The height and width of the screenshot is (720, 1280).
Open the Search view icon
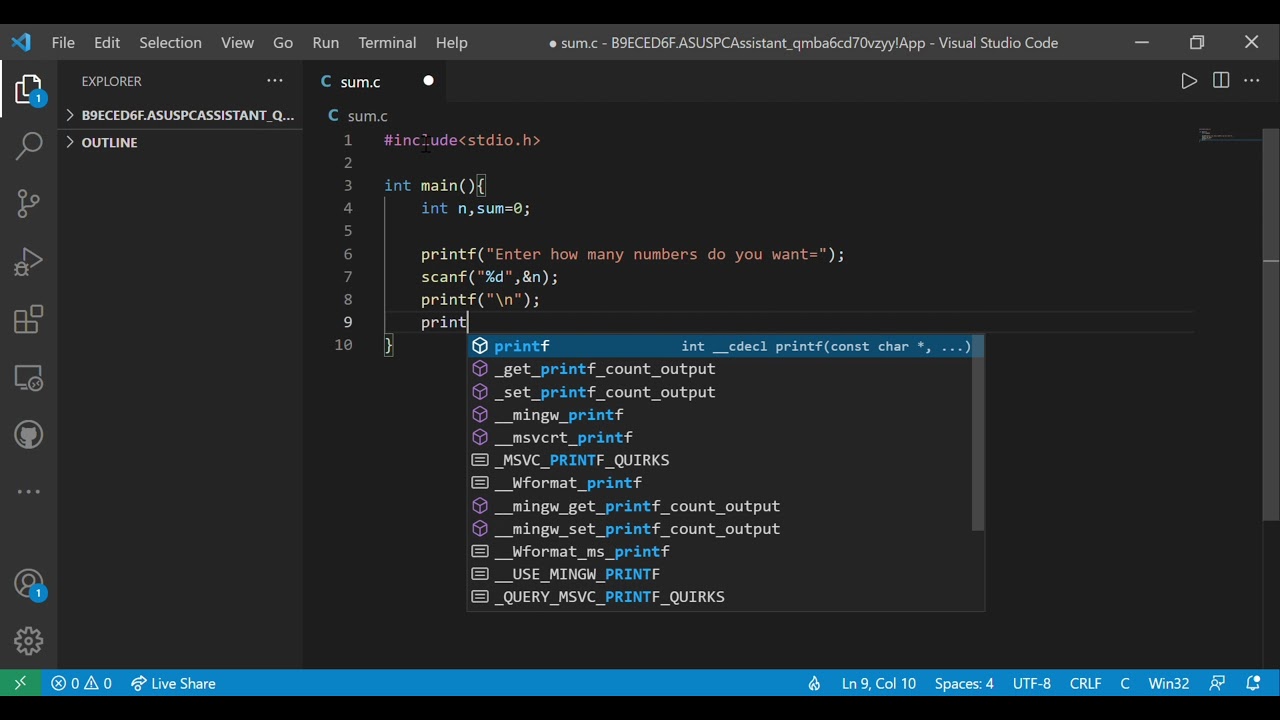coord(29,146)
